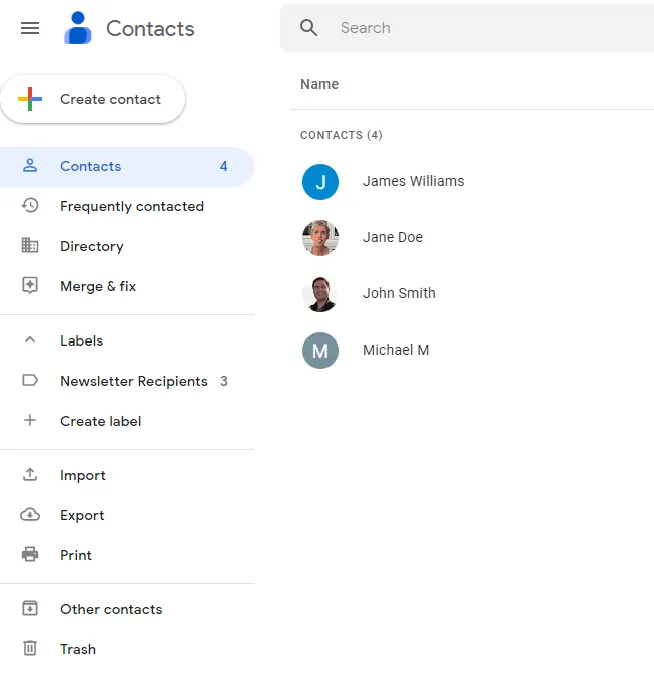The width and height of the screenshot is (654, 682).
Task: Click the colorful plus icon
Action: (30, 99)
